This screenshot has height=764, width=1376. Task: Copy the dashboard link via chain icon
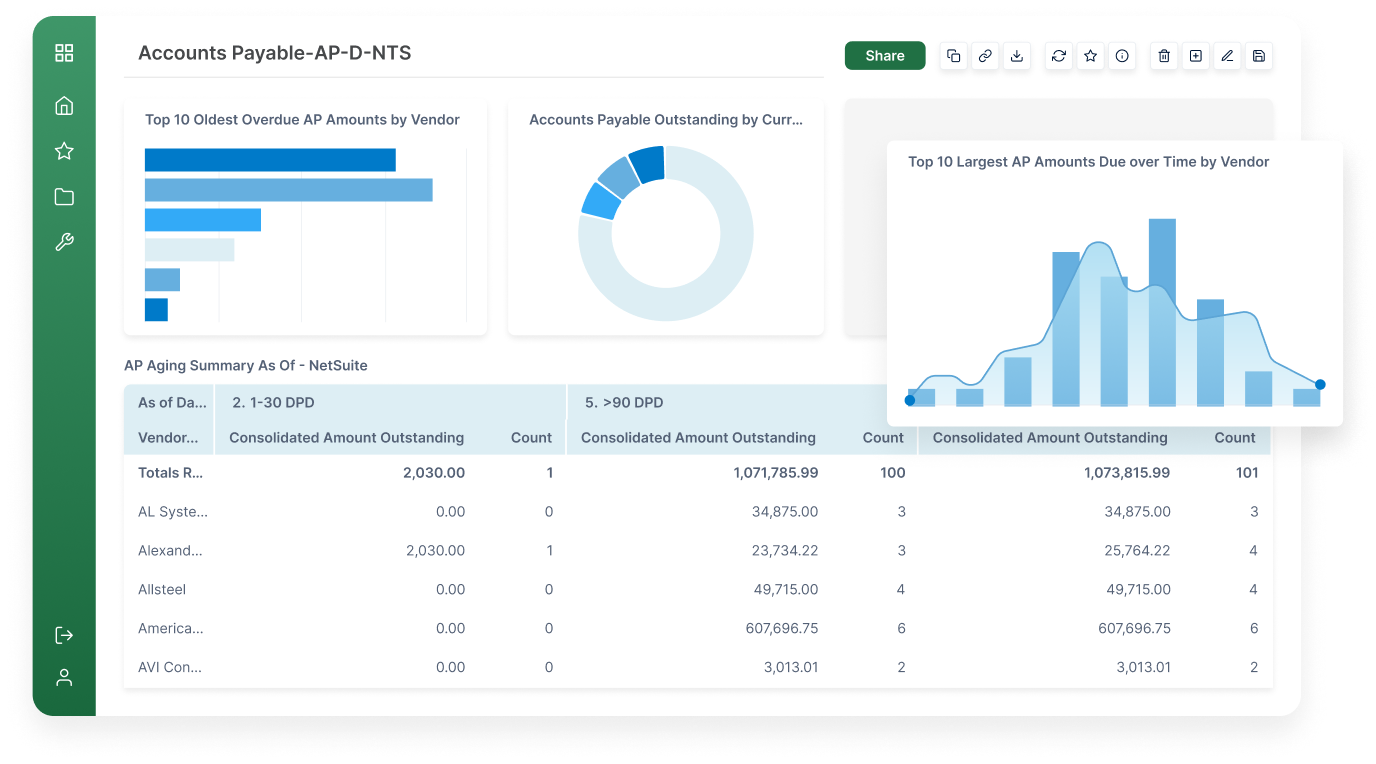point(985,56)
